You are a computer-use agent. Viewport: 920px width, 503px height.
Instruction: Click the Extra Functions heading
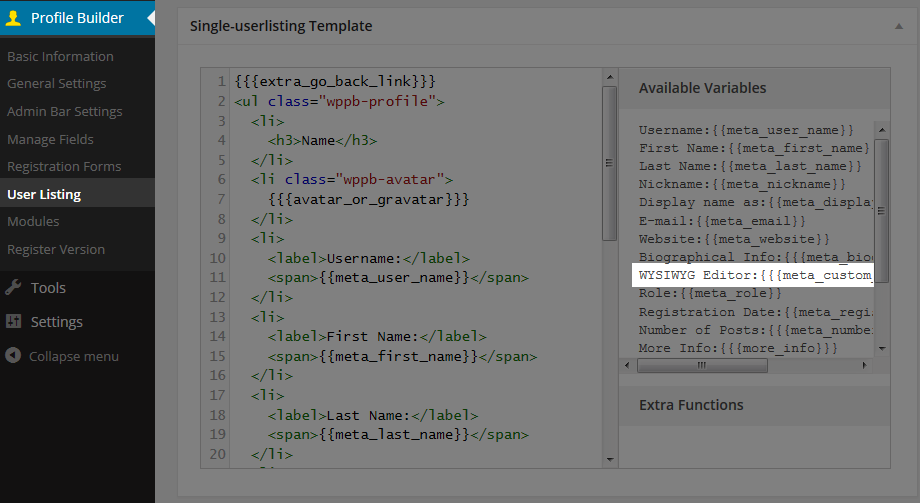691,405
